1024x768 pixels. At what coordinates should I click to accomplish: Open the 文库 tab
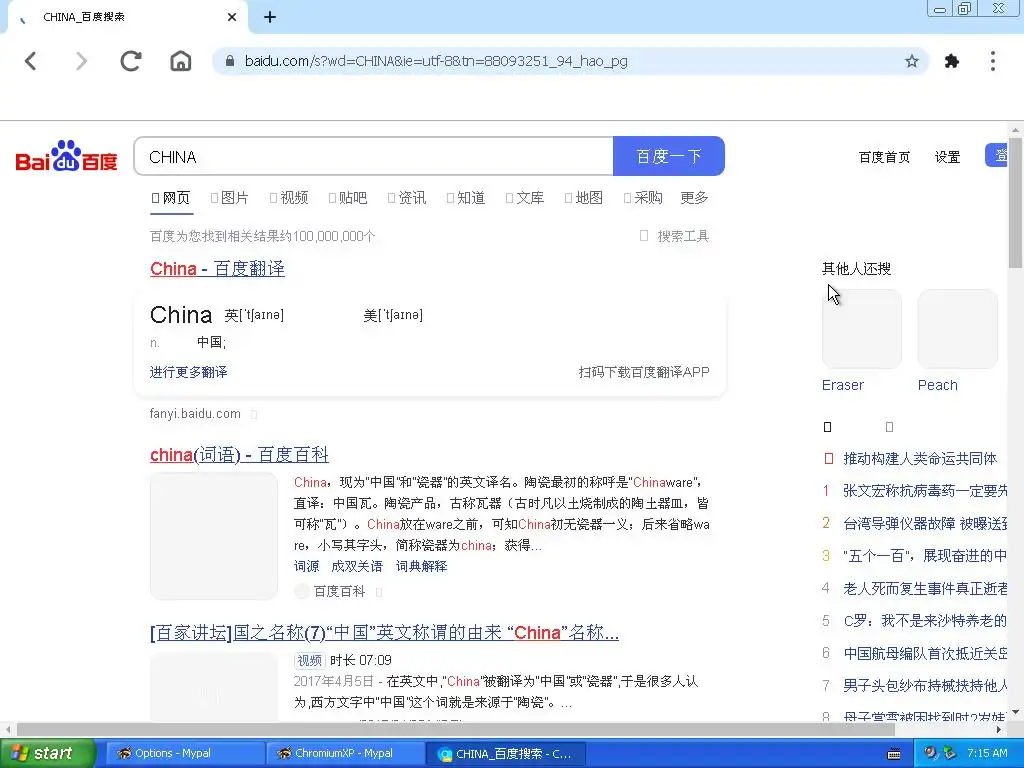point(525,198)
